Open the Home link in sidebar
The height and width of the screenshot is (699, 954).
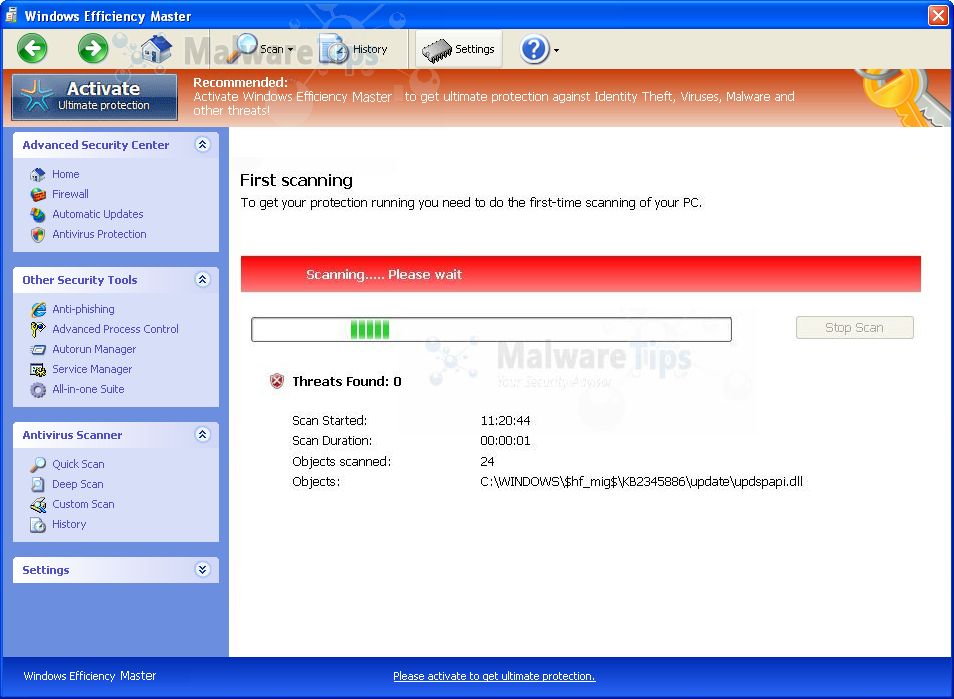point(66,174)
